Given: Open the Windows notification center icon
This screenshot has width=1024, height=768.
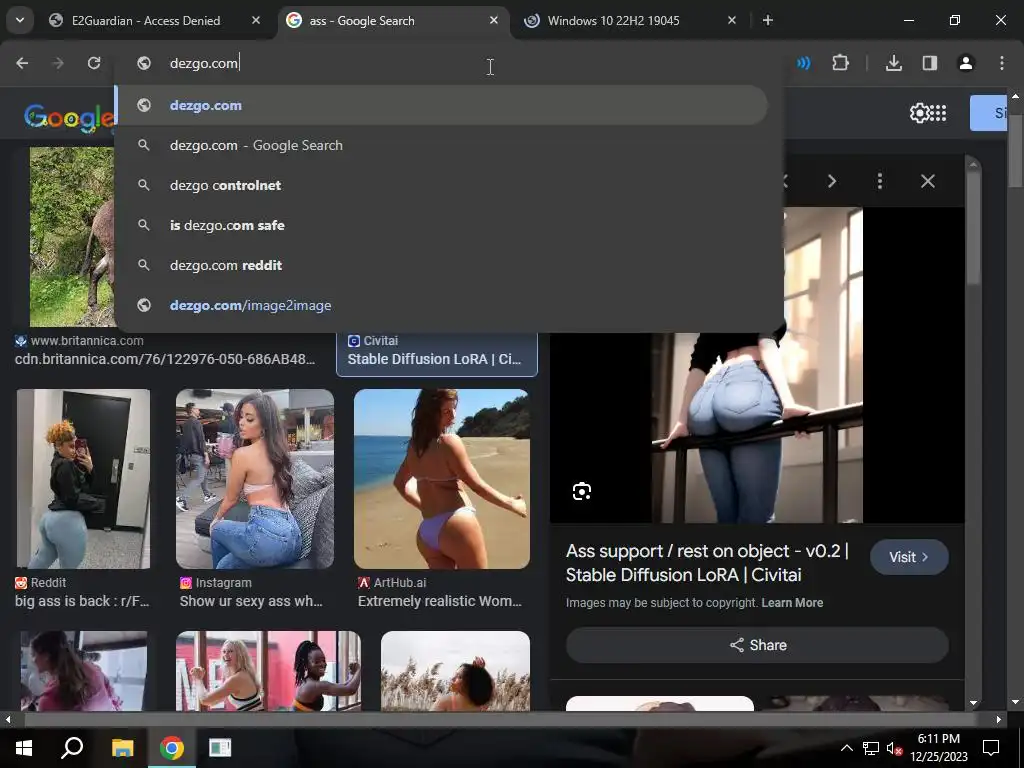Looking at the screenshot, I should pyautogui.click(x=991, y=748).
